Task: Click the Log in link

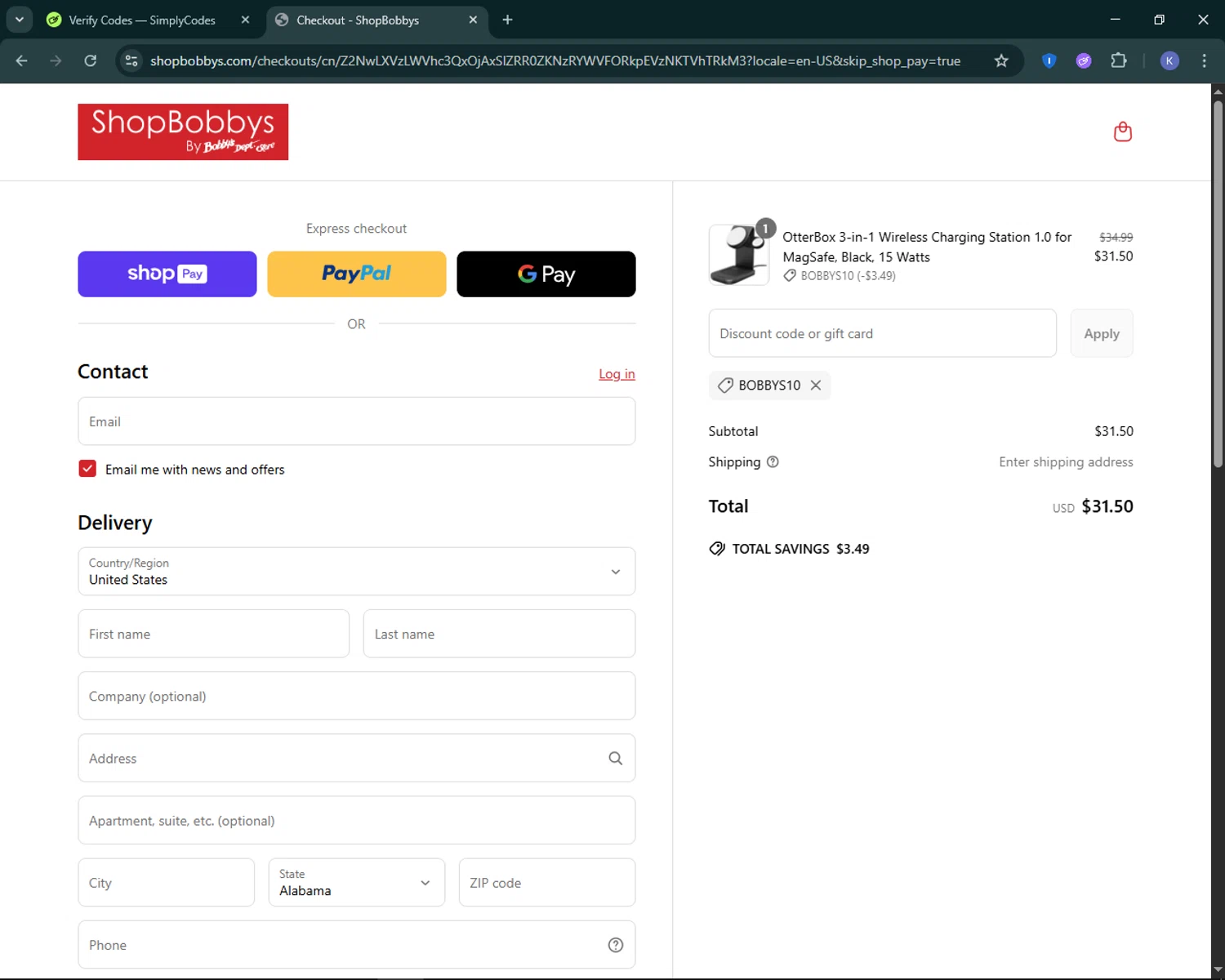Action: tap(617, 374)
